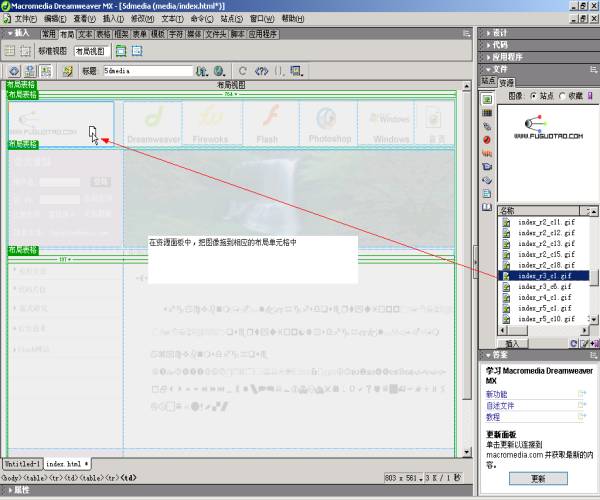Select the Draw Layout Table icon
600x500 pixels.
click(x=121, y=51)
